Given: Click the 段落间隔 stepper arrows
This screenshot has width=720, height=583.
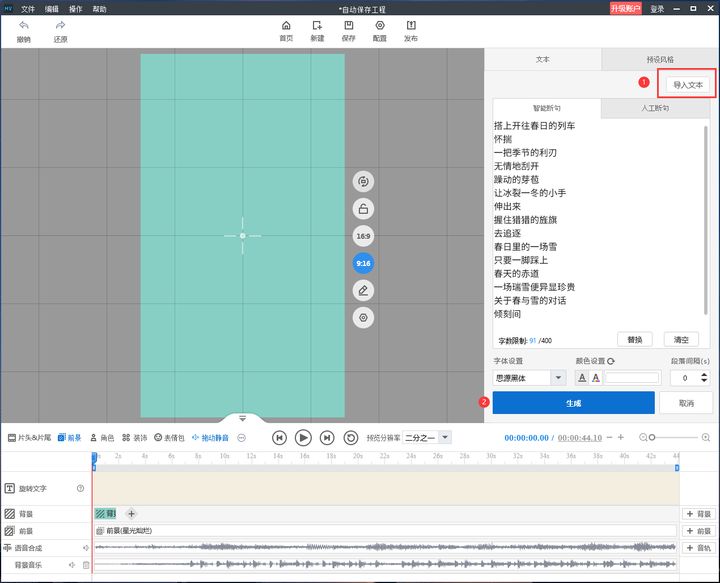Looking at the screenshot, I should [x=704, y=378].
